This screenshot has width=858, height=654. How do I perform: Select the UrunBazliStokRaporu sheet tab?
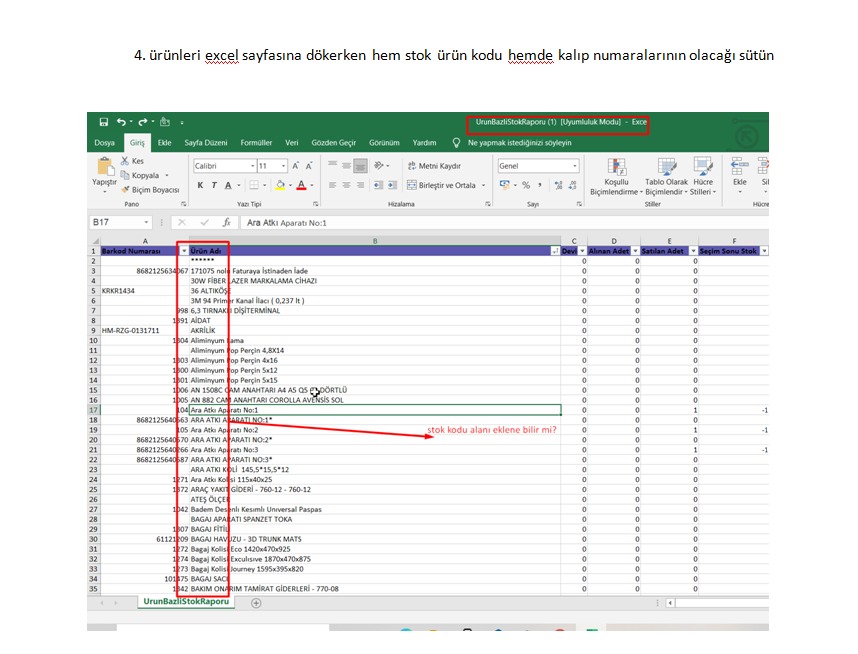tap(186, 602)
